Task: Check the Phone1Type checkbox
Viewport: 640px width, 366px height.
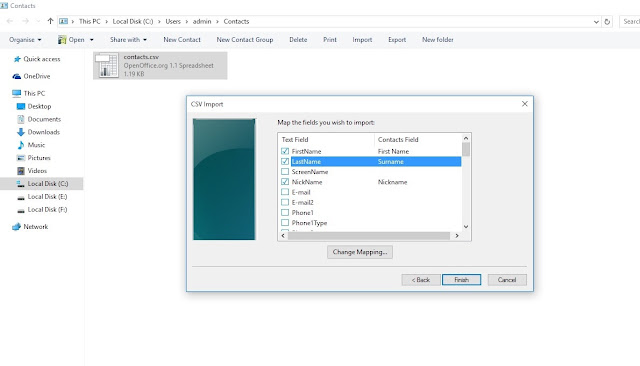Action: [x=285, y=223]
